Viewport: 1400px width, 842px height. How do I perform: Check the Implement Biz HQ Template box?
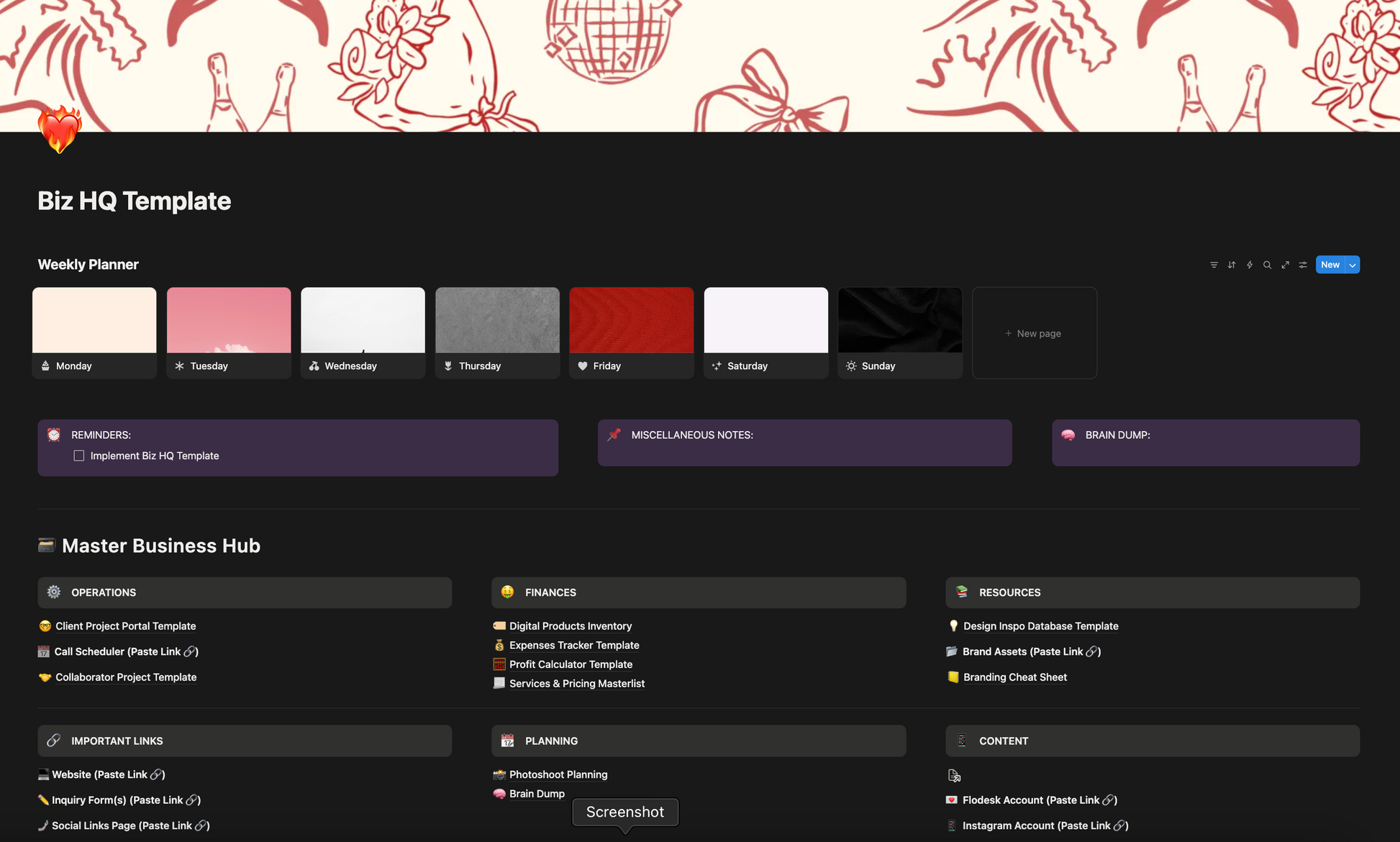(x=79, y=456)
